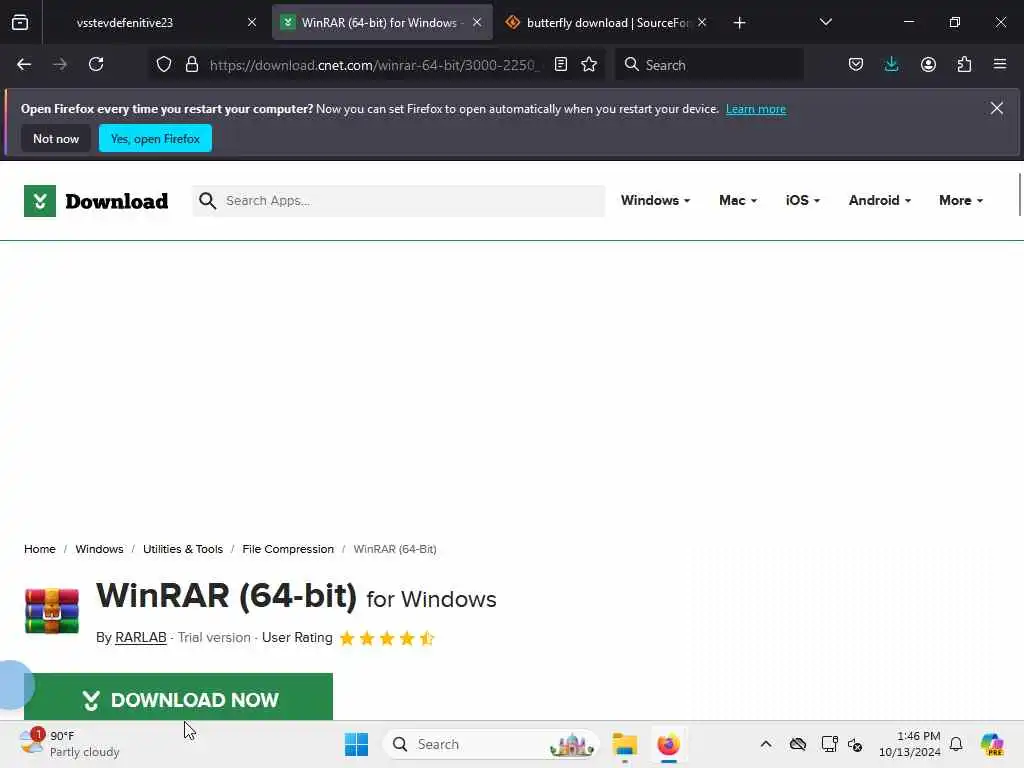Focus the Firefox Search box
The height and width of the screenshot is (768, 1024).
[x=709, y=65]
